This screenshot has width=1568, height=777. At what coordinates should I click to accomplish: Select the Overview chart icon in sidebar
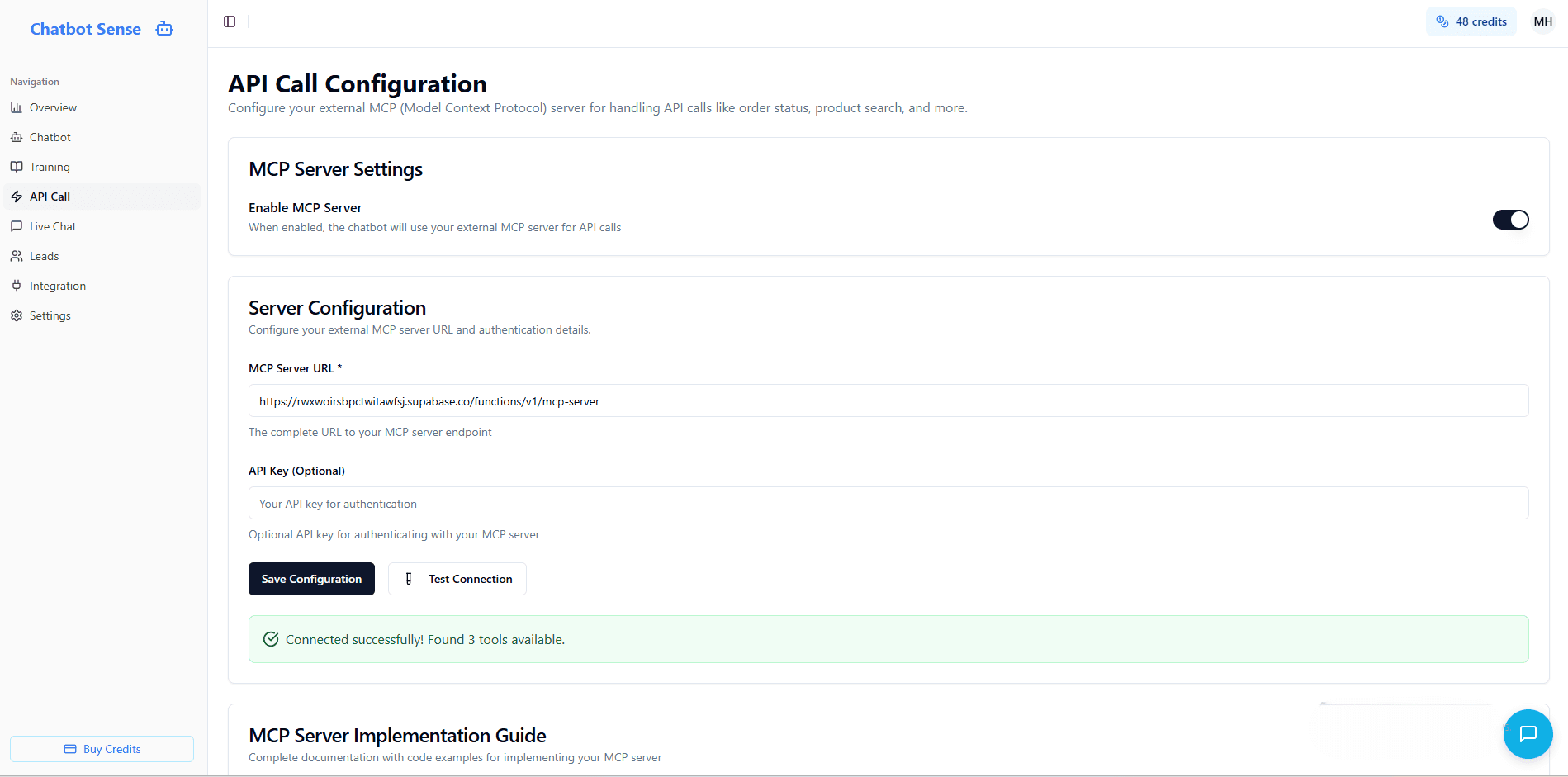click(17, 107)
